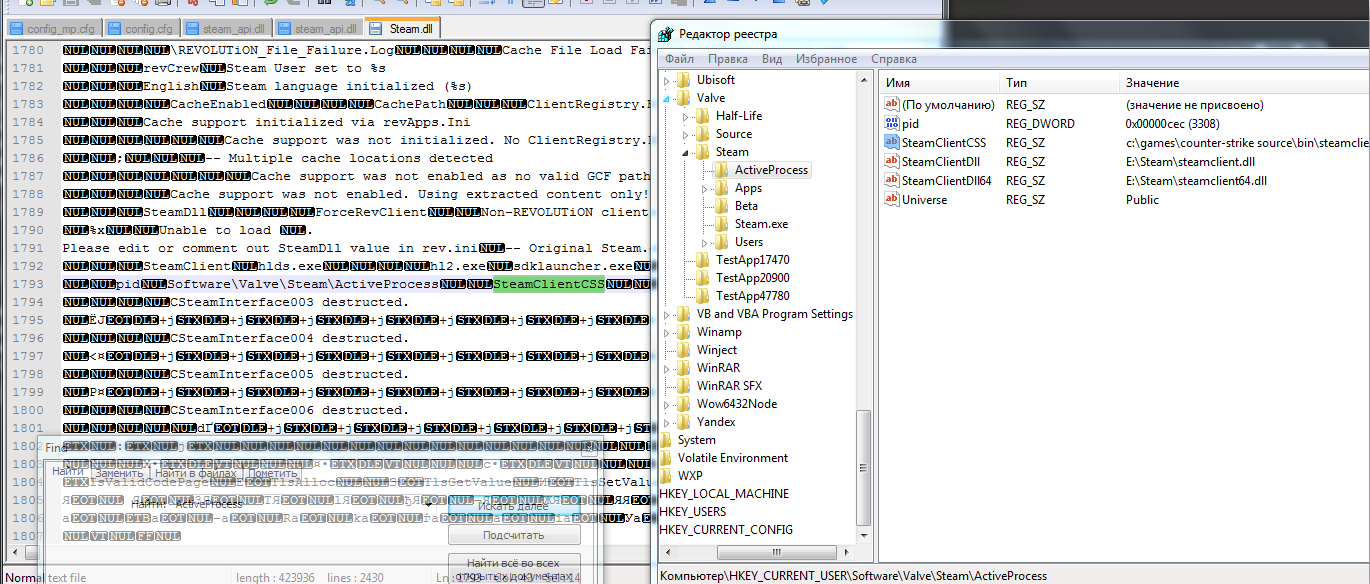Expand the Apps registry key
1370x584 pixels.
click(x=705, y=188)
